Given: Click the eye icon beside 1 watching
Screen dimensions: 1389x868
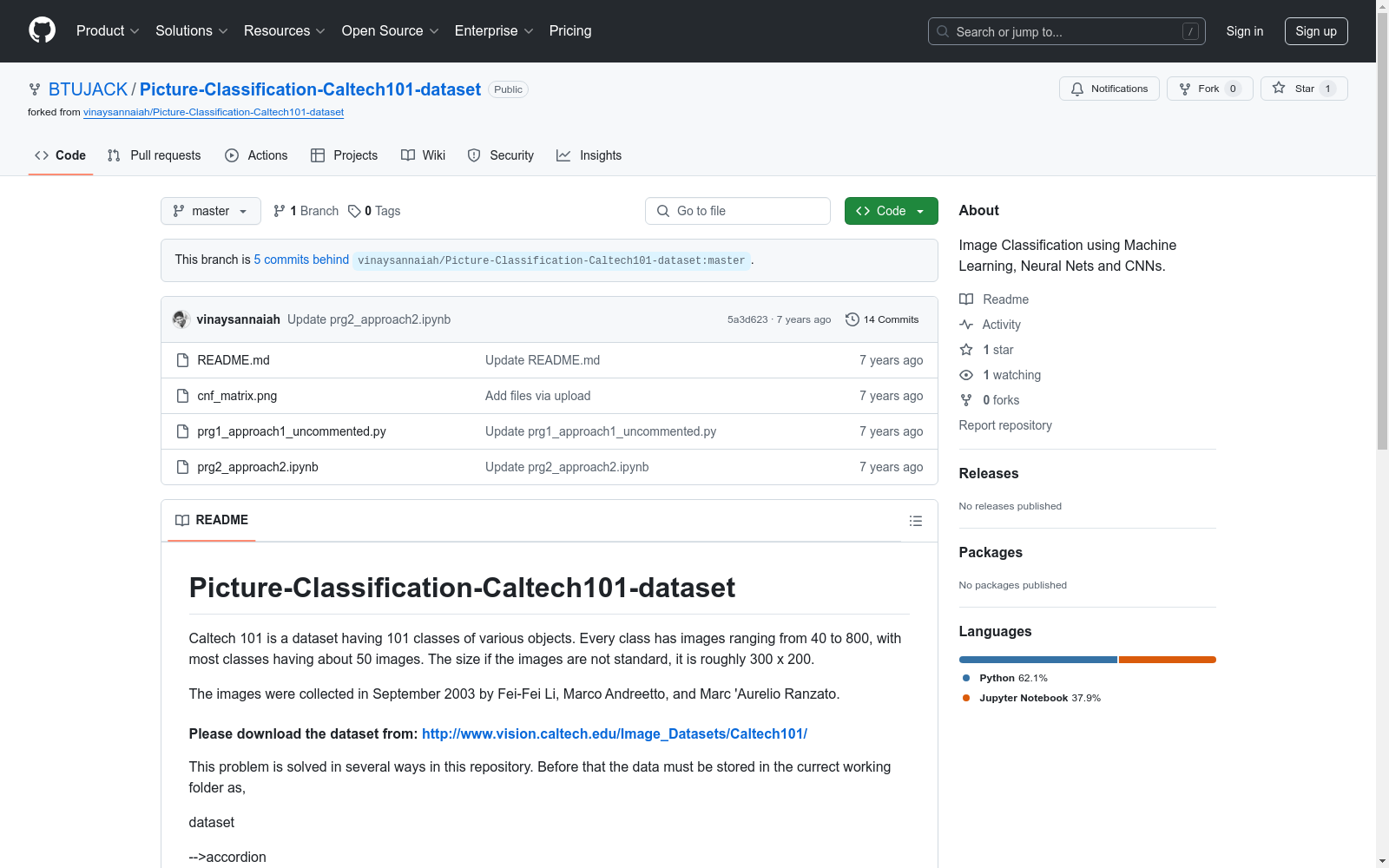Looking at the screenshot, I should coord(966,375).
